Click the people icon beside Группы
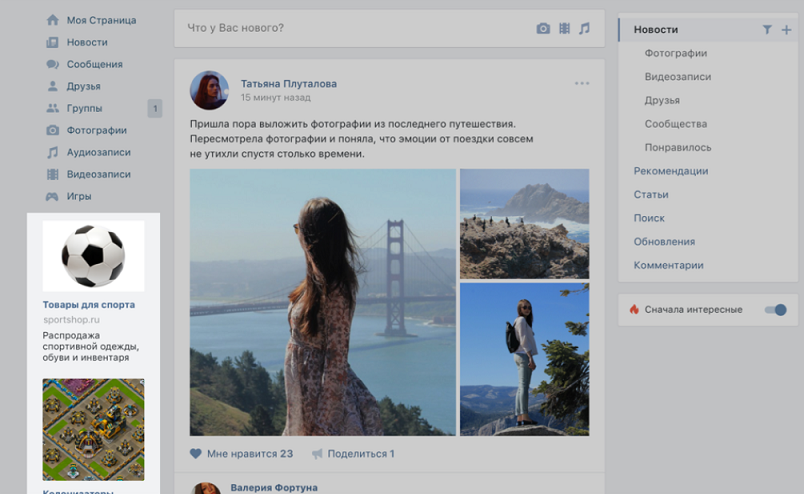Screen dimensions: 804x494 (52, 108)
